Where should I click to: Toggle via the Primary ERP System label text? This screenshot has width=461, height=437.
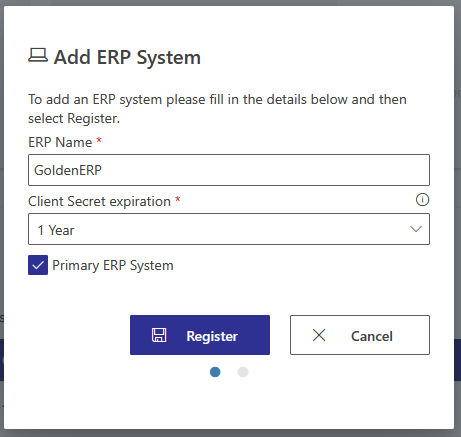click(113, 266)
